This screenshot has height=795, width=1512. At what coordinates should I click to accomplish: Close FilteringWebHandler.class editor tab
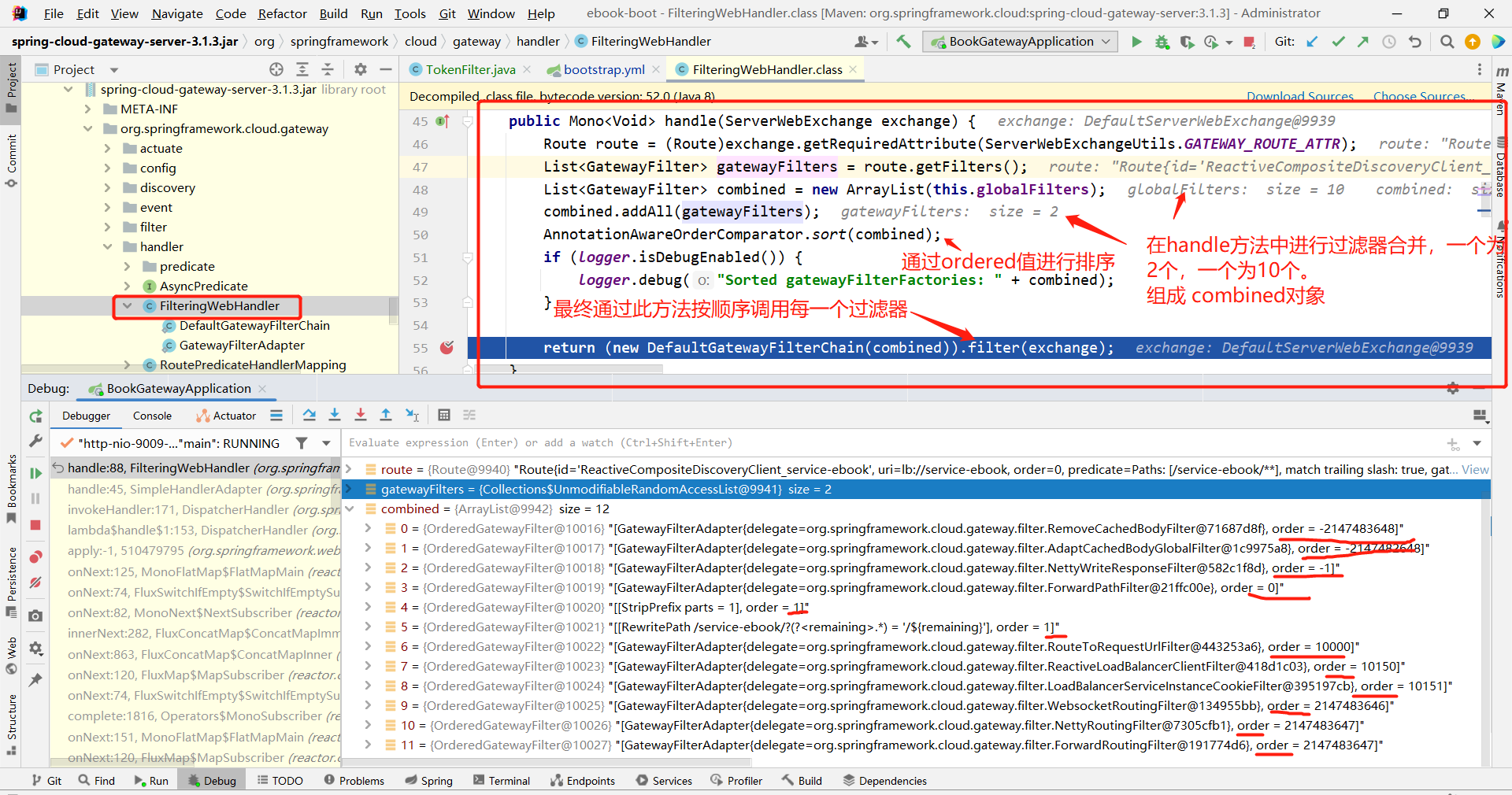tap(851, 69)
